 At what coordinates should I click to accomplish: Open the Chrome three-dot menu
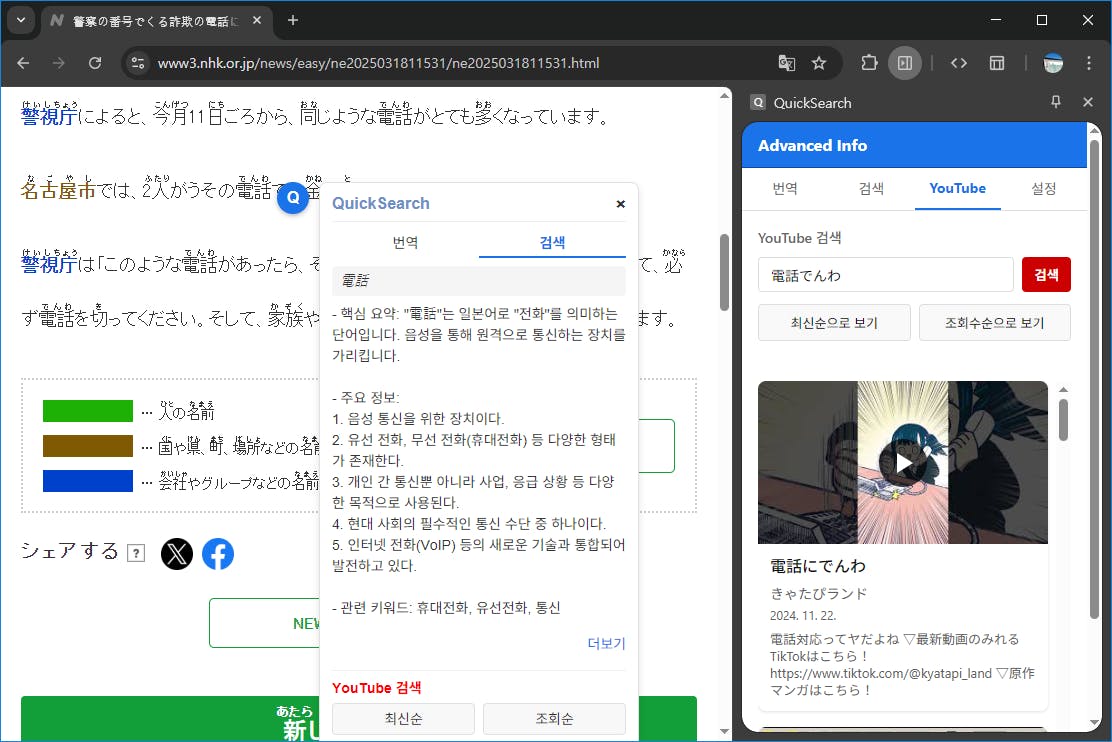click(1089, 63)
